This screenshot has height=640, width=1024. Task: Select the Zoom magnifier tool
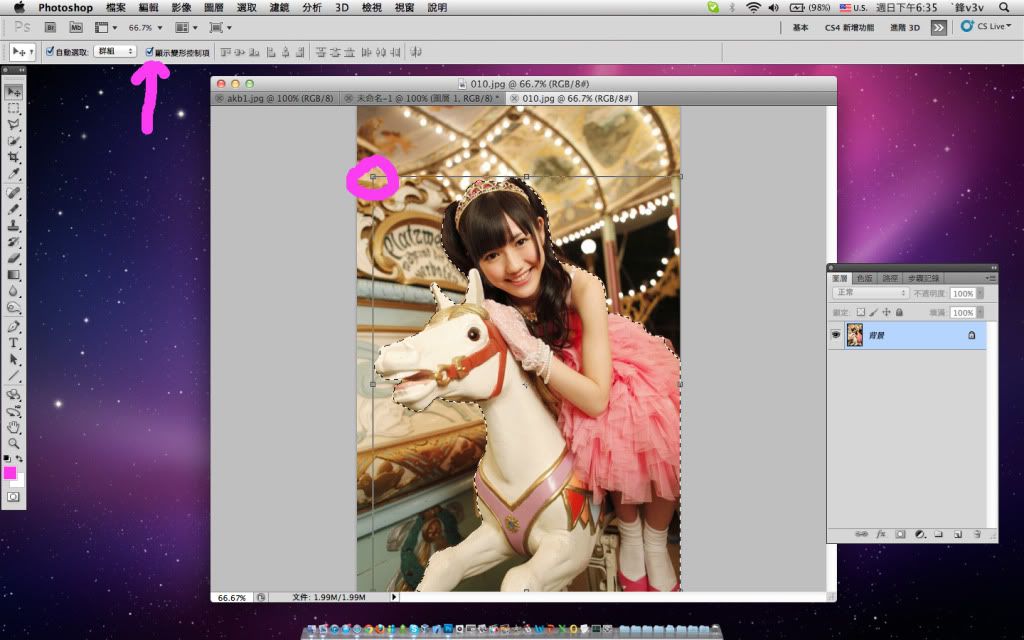(14, 442)
